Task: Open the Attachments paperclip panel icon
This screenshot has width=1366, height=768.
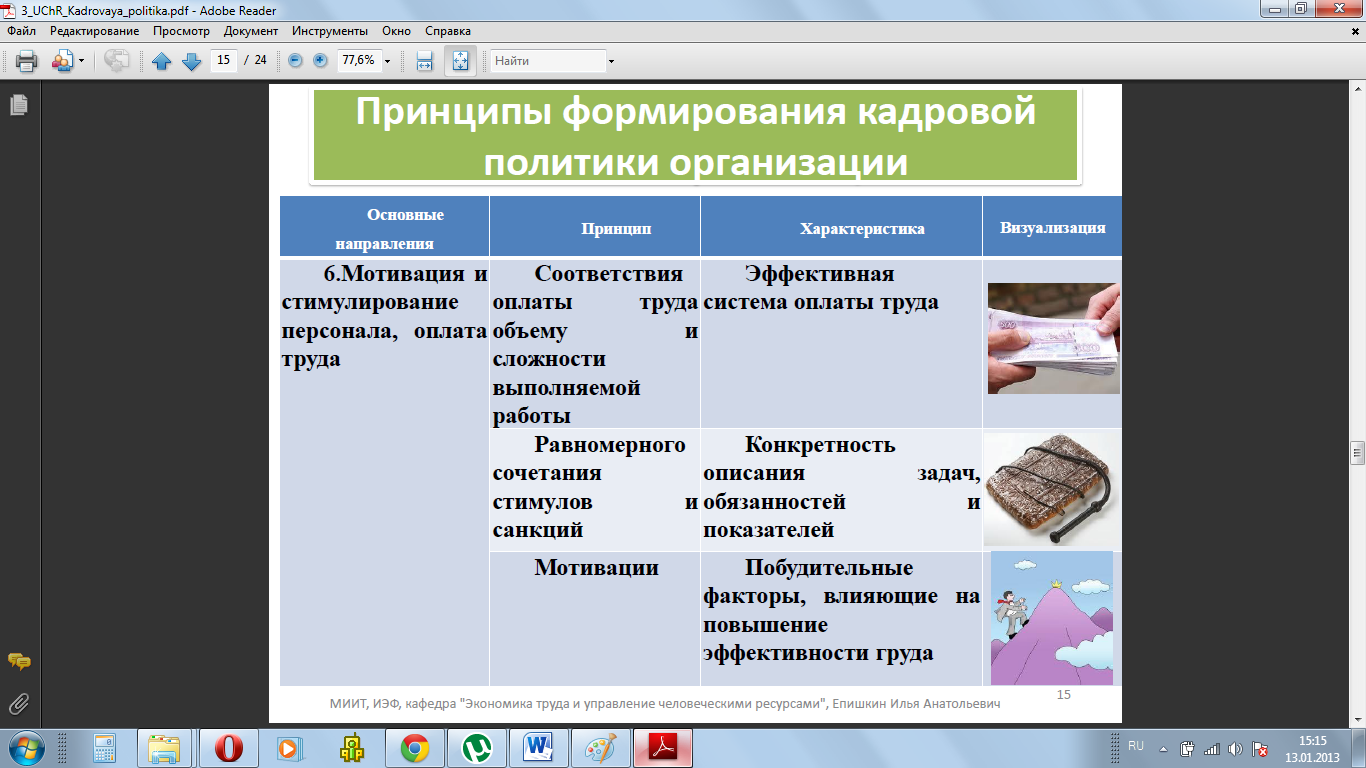Action: point(18,704)
